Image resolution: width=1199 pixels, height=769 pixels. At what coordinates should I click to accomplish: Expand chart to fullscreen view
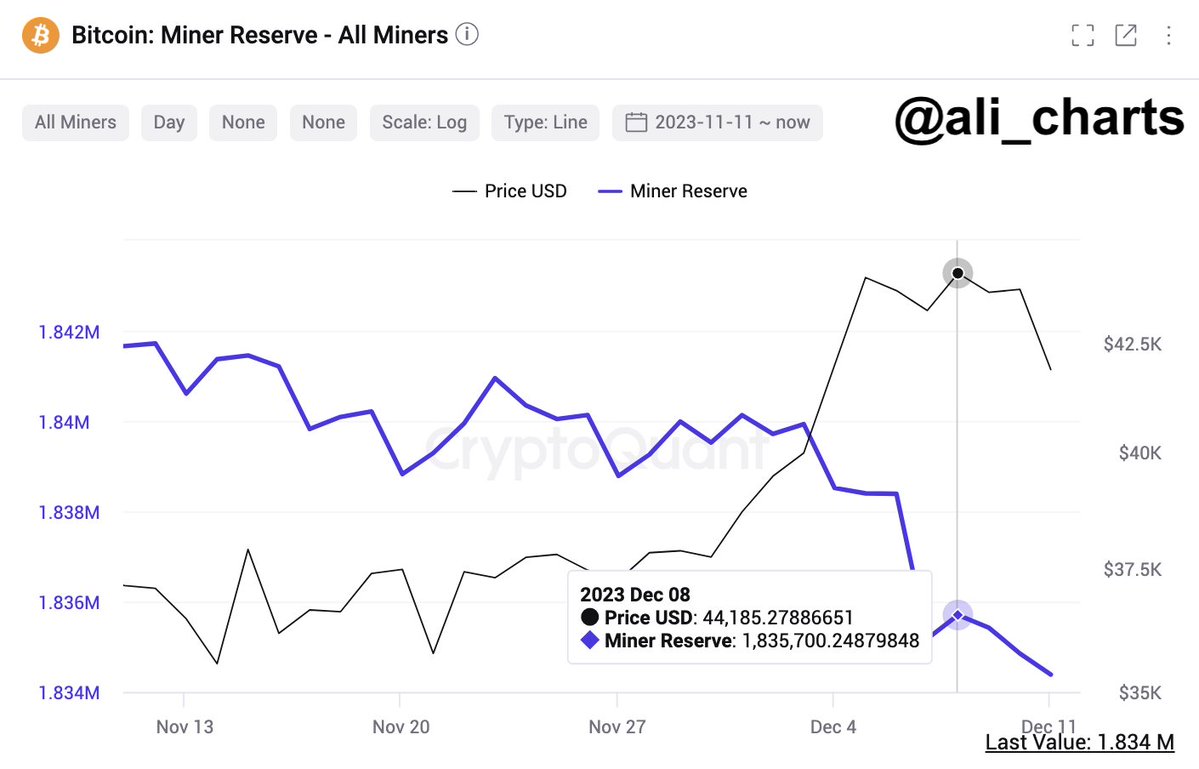[1082, 35]
